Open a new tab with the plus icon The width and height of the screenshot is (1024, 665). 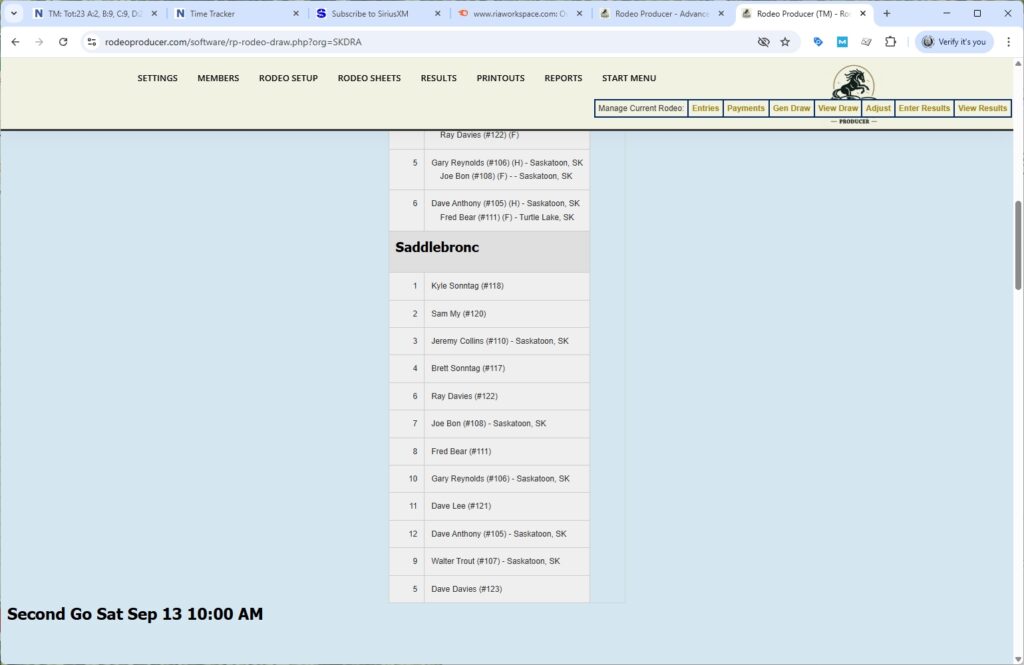(x=886, y=14)
